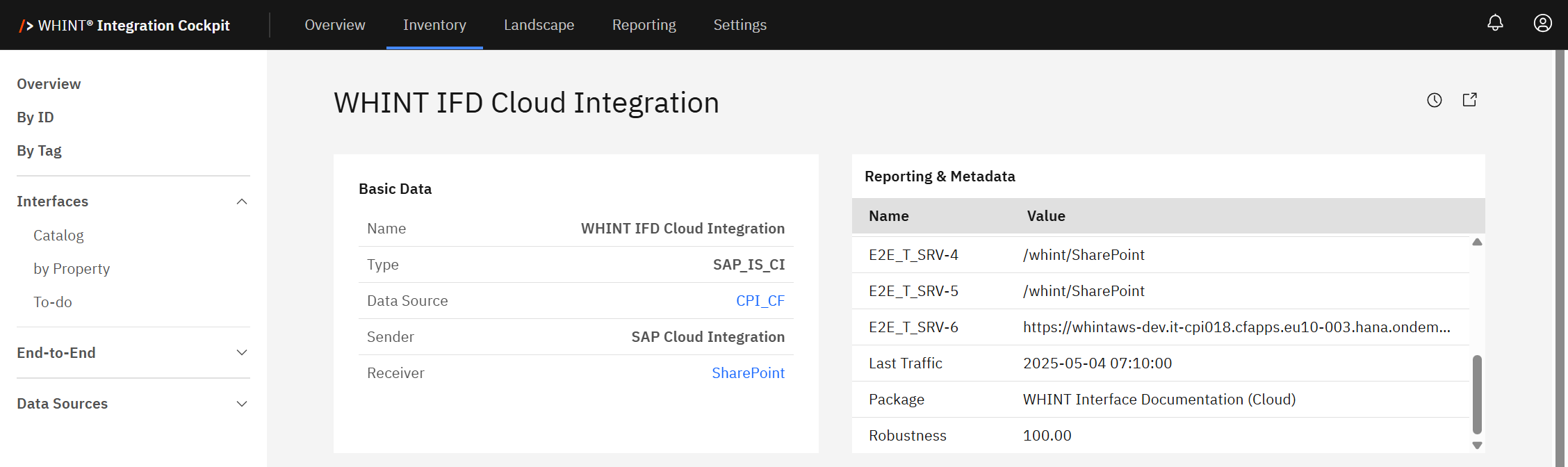This screenshot has height=467, width=1568.
Task: Click the history clock icon
Action: click(x=1435, y=100)
